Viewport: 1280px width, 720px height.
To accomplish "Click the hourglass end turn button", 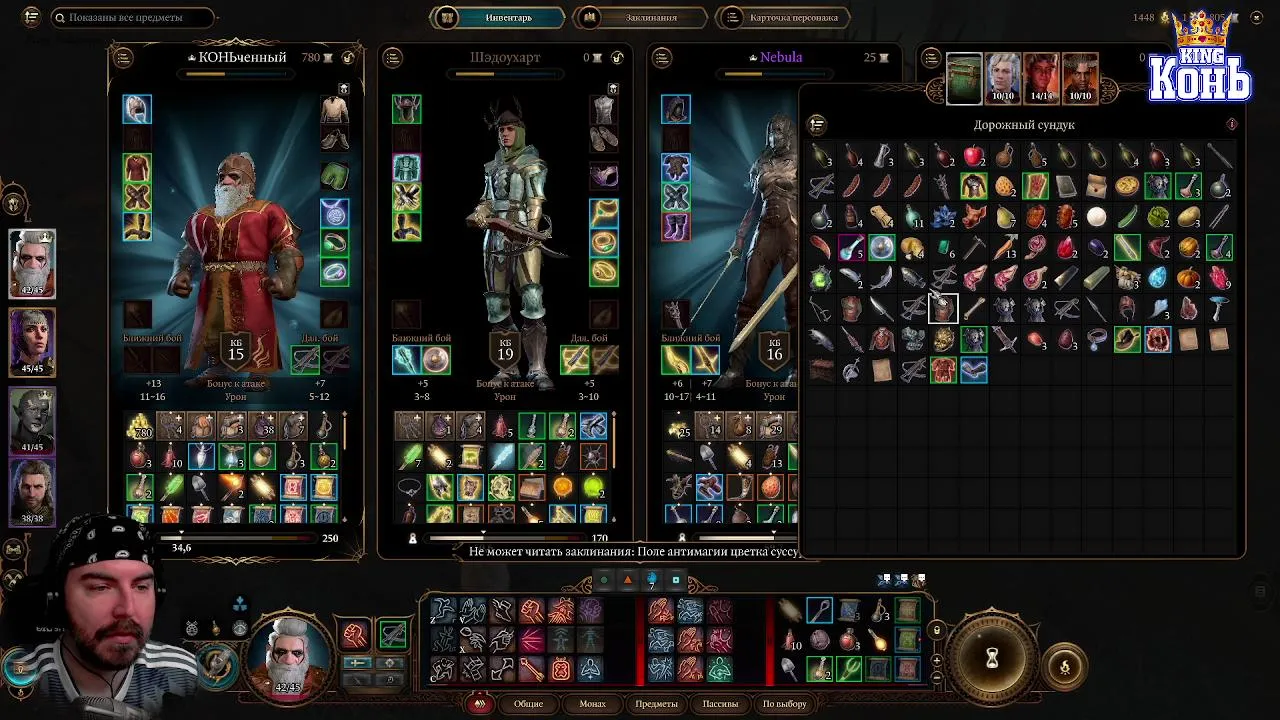I will (x=992, y=658).
